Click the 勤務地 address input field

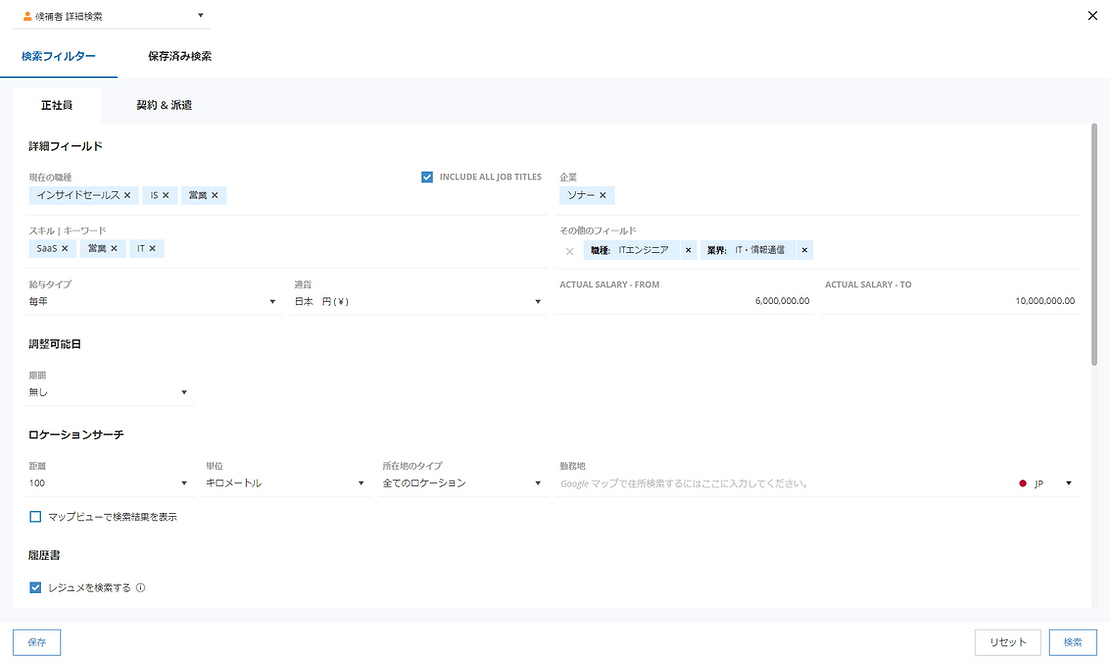coord(780,483)
